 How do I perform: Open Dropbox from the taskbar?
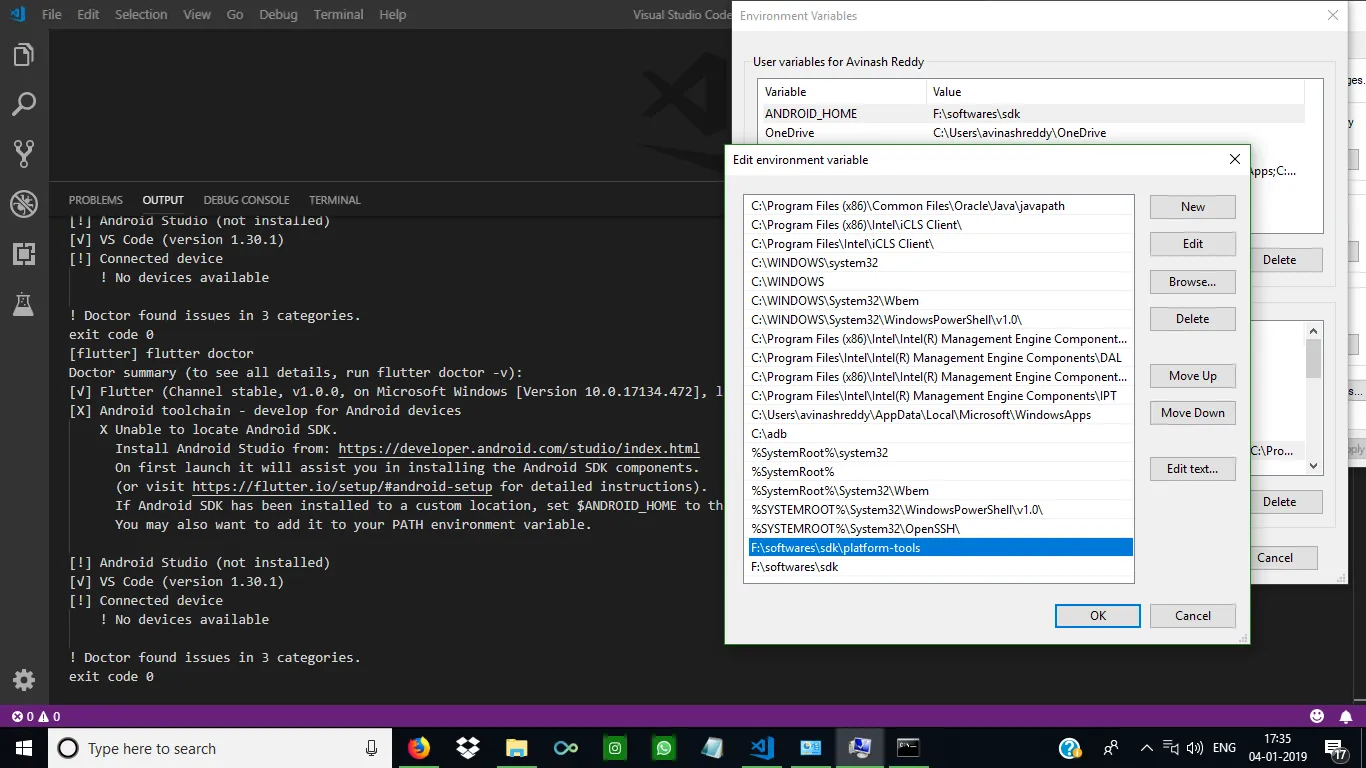[467, 748]
